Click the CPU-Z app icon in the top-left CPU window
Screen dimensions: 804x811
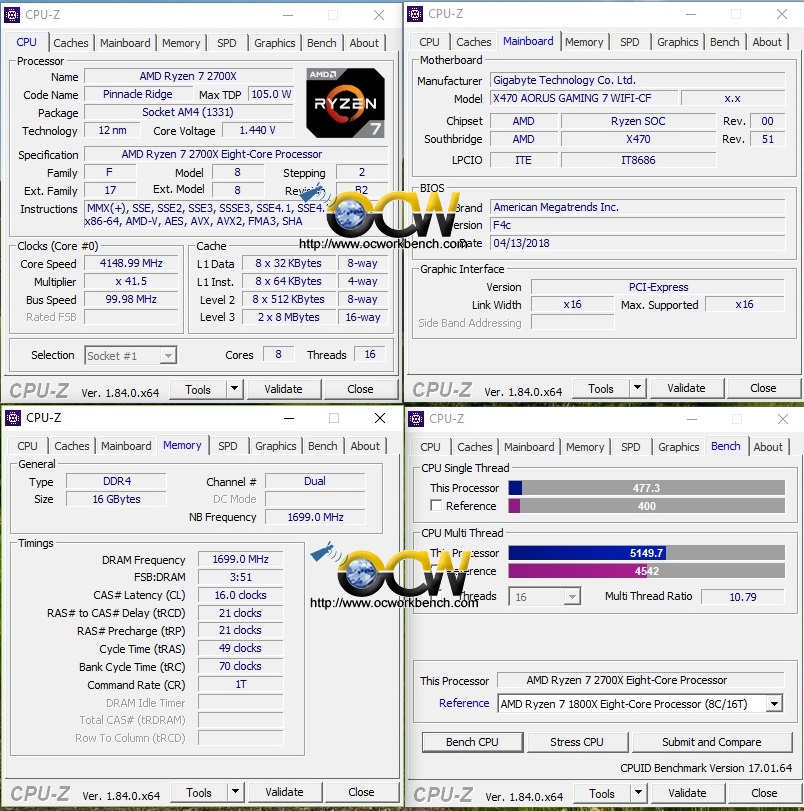pyautogui.click(x=12, y=14)
